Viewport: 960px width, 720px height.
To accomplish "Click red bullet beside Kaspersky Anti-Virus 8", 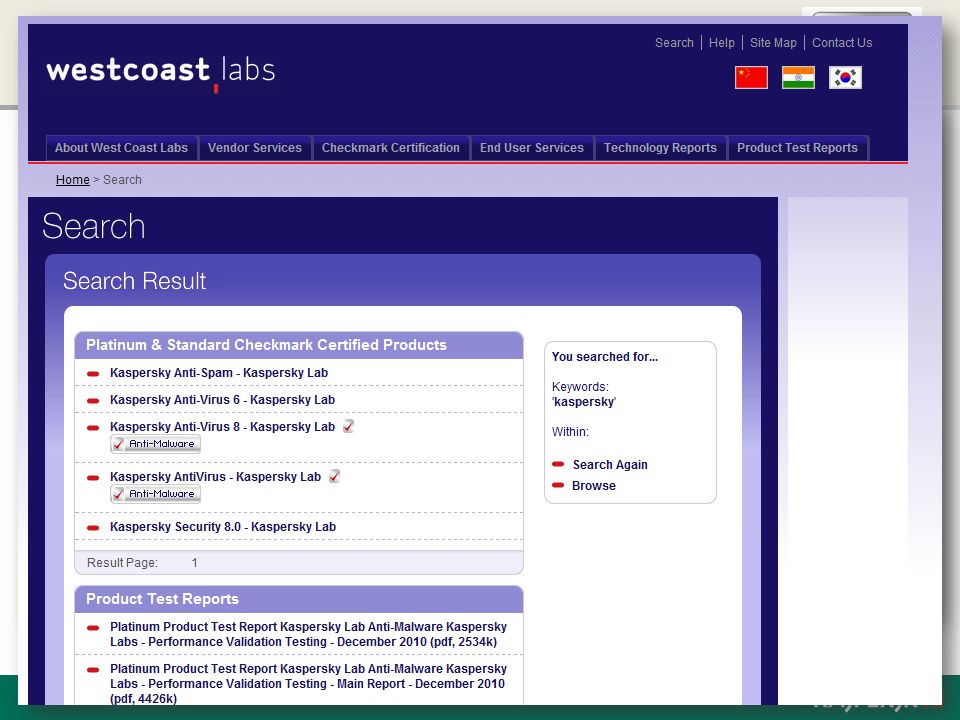I will 93,428.
